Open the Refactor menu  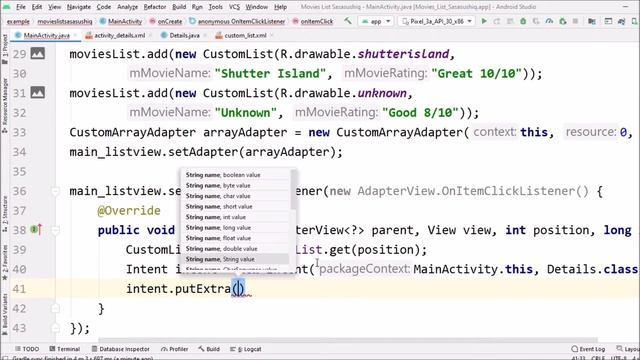tap(155, 7)
